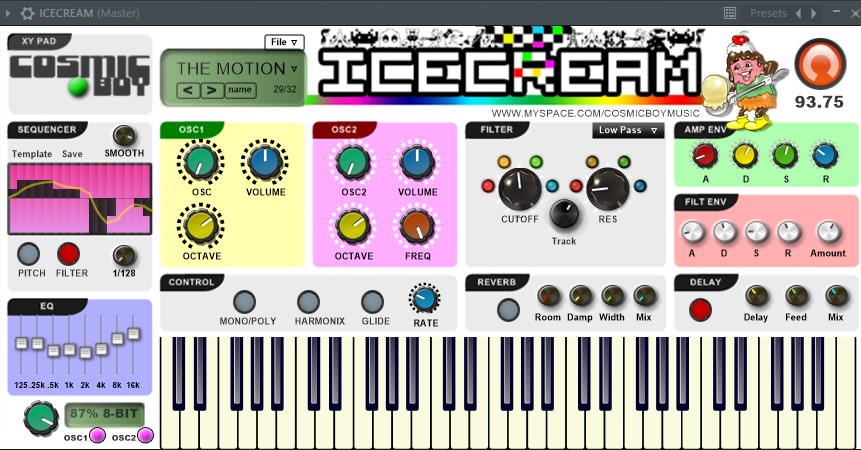The image size is (861, 450).
Task: Click the EQ 125 Hz slider
Action: point(21,346)
